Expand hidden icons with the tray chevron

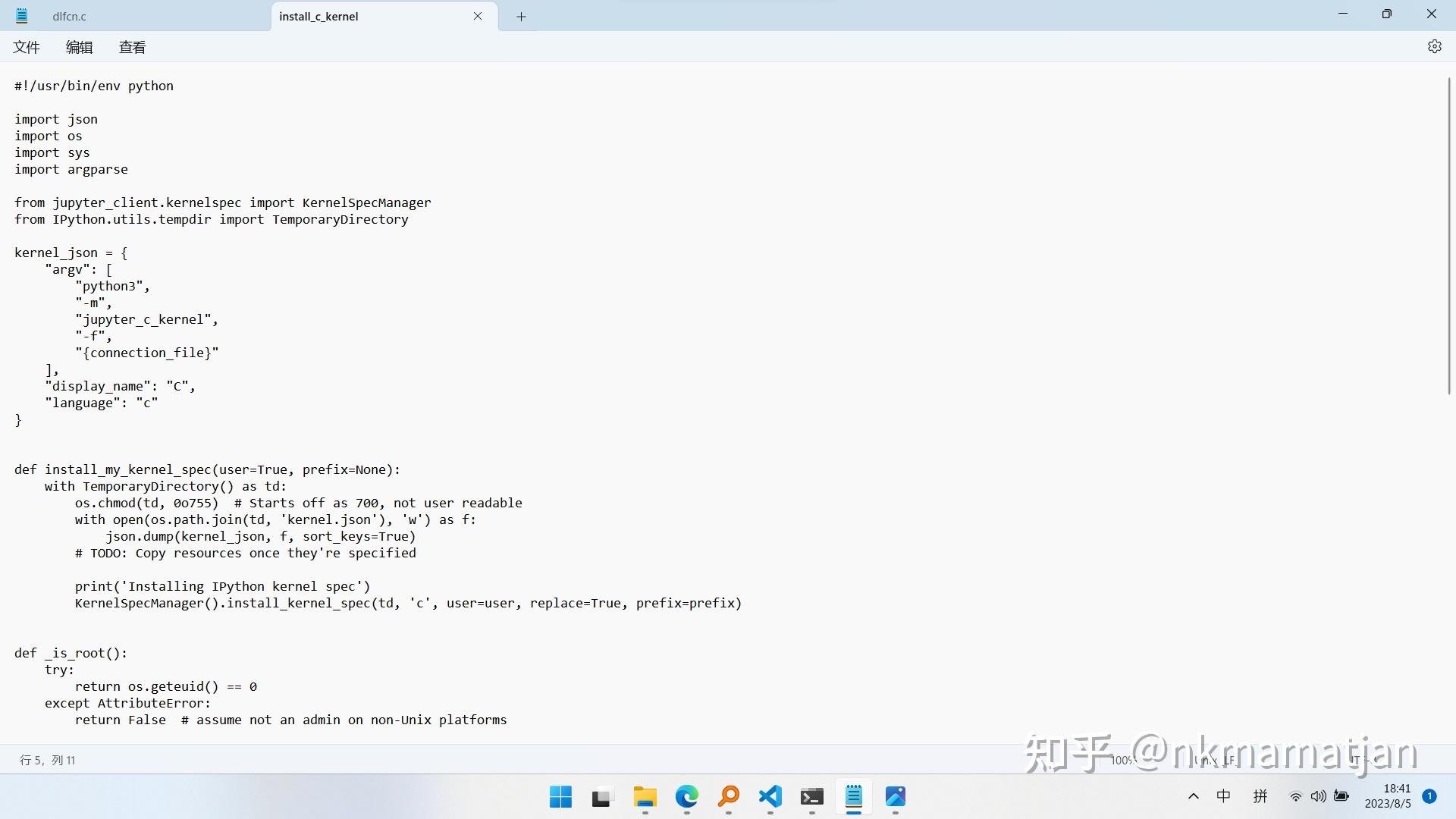tap(1193, 796)
